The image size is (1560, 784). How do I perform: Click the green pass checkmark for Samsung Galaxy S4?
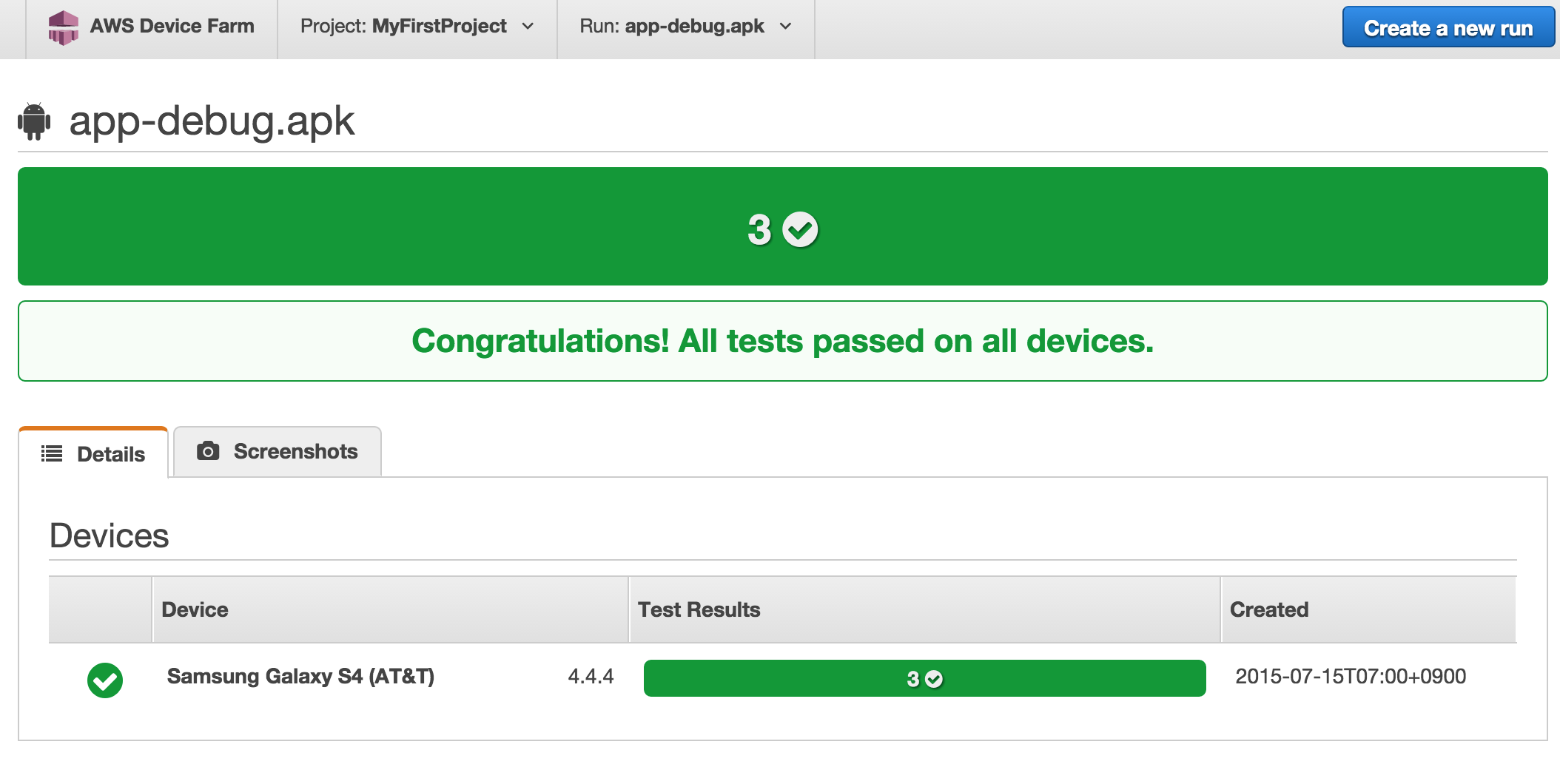105,680
